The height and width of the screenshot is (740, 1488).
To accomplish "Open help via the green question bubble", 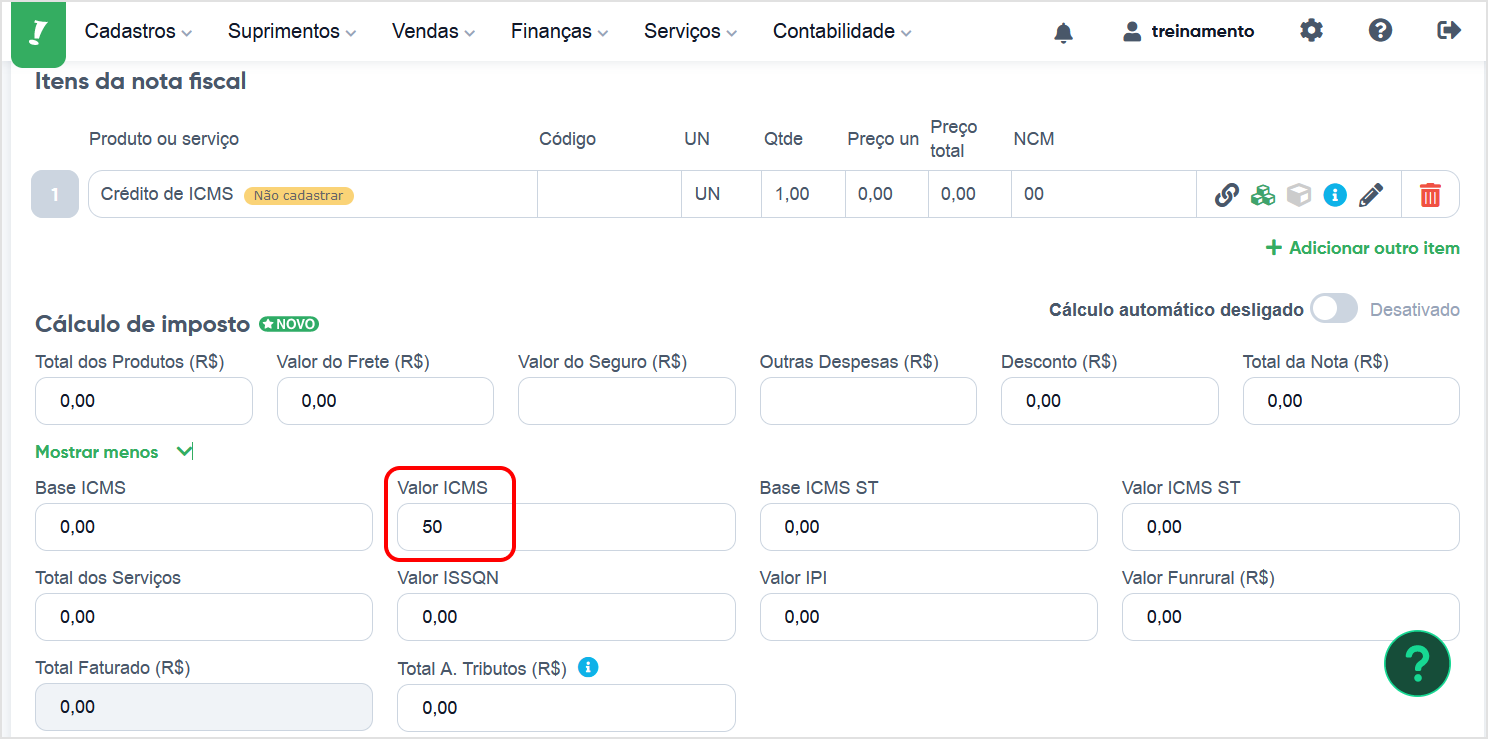I will [1417, 663].
